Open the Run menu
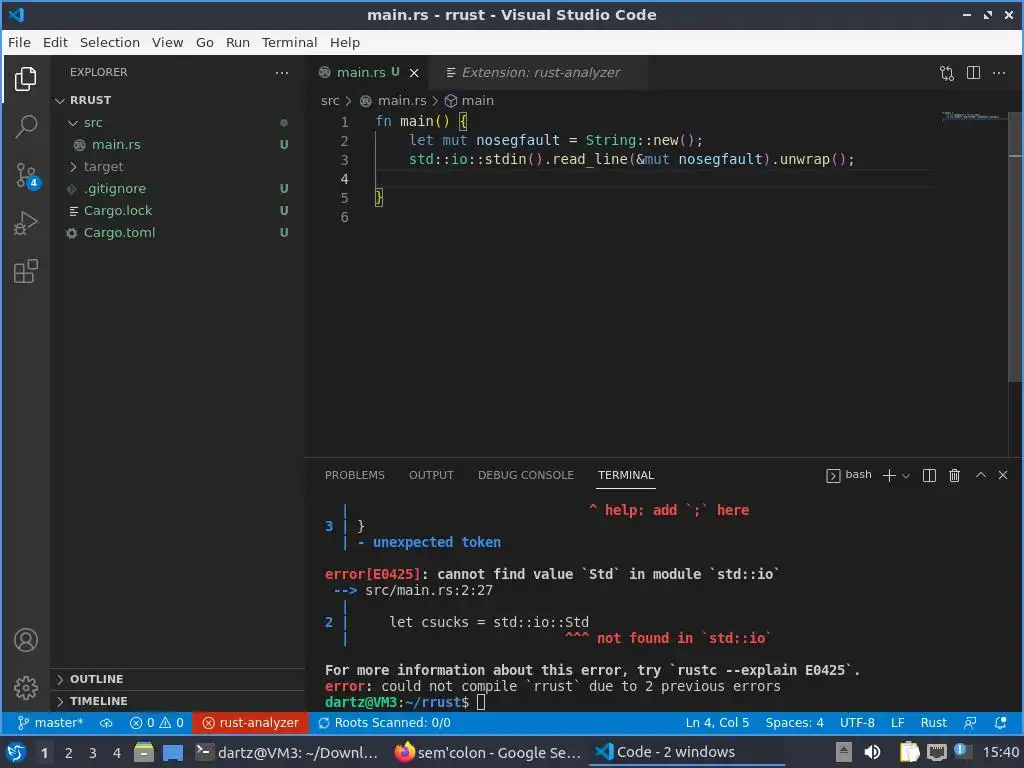 pyautogui.click(x=238, y=42)
